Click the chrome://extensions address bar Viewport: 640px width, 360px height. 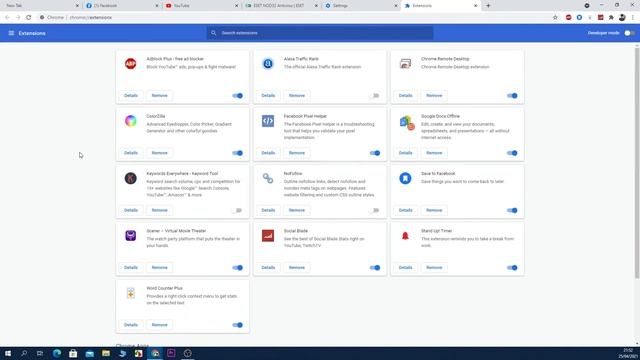click(x=294, y=18)
